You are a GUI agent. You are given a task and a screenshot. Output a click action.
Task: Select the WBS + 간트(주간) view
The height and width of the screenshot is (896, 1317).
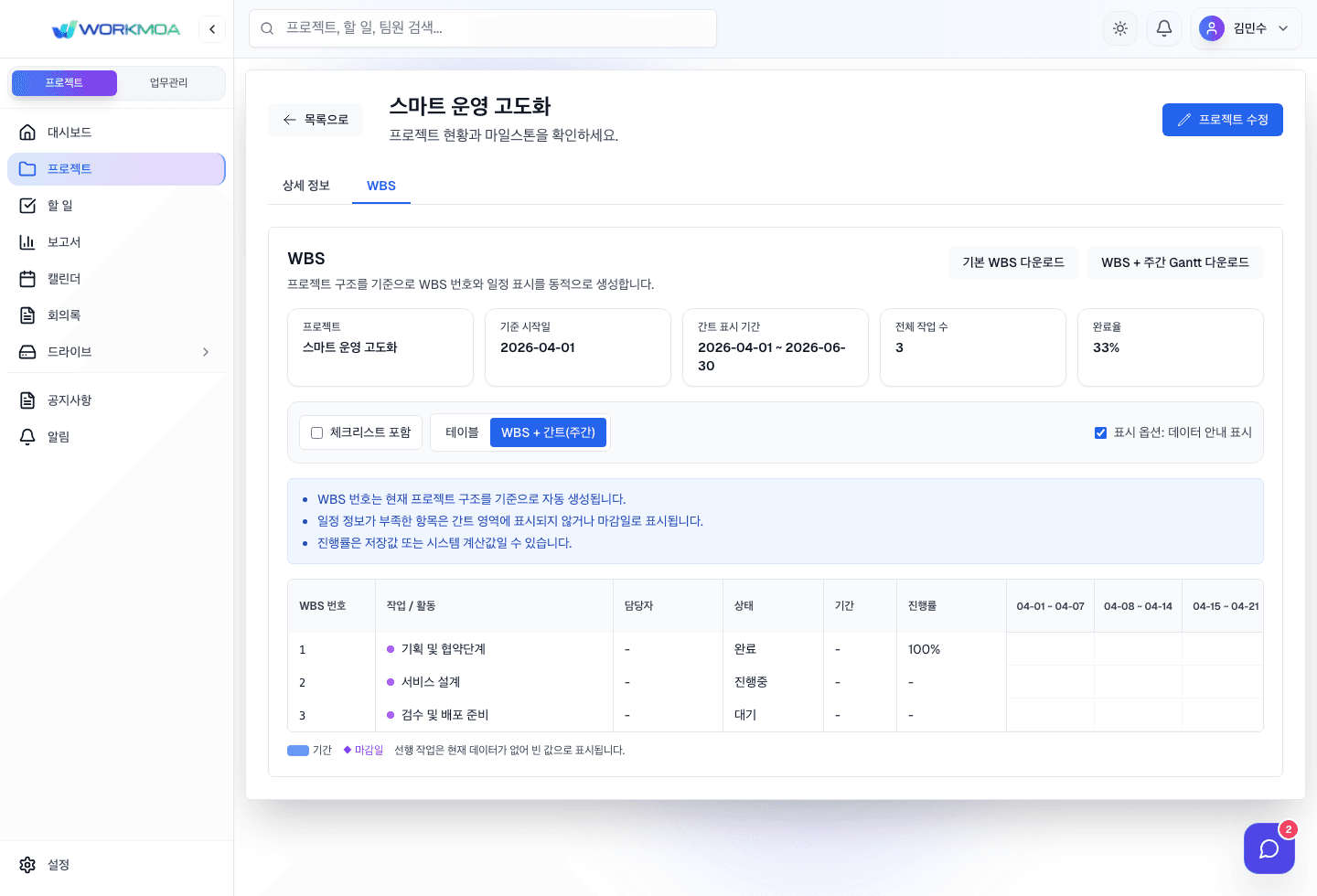(x=548, y=432)
